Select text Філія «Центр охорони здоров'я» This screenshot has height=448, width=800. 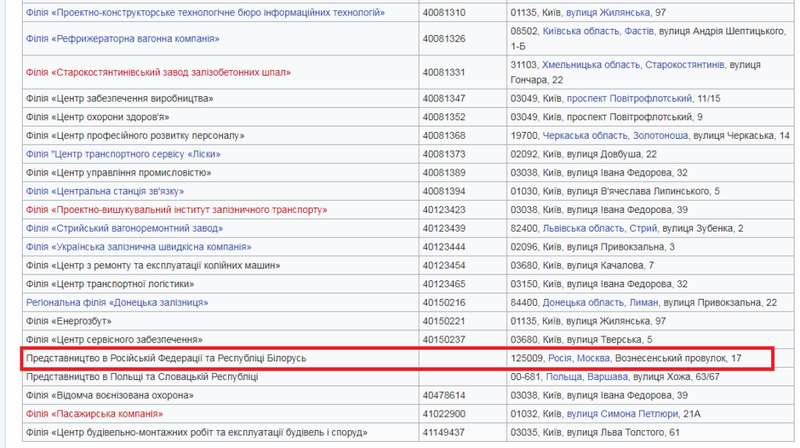[97, 116]
